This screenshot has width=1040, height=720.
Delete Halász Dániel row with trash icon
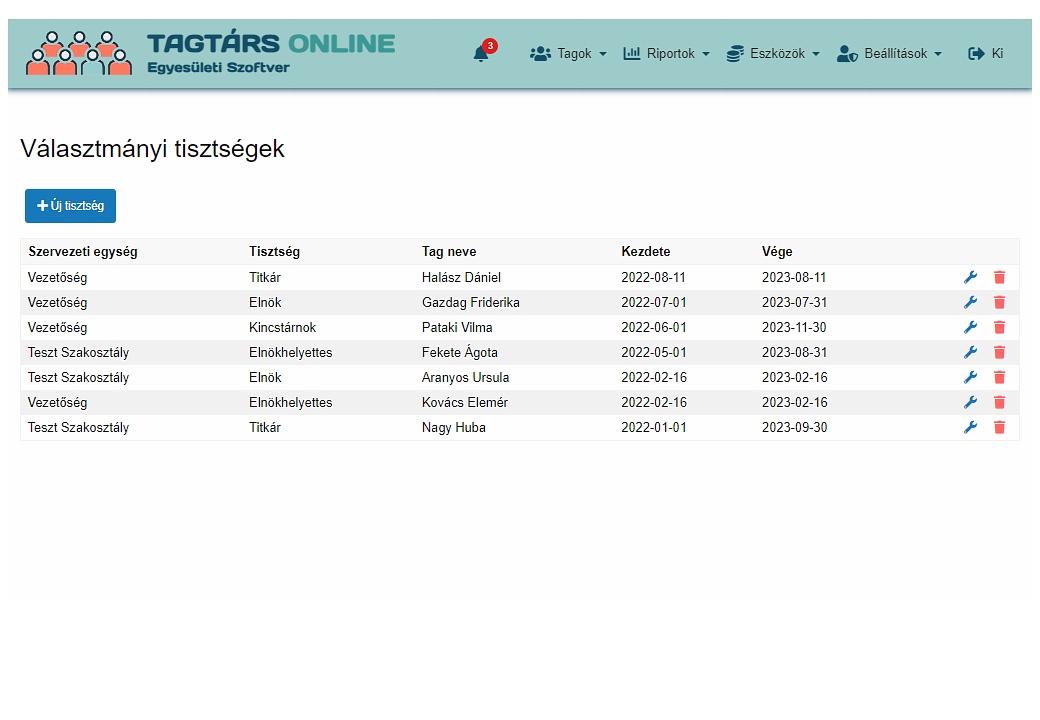tap(1000, 277)
